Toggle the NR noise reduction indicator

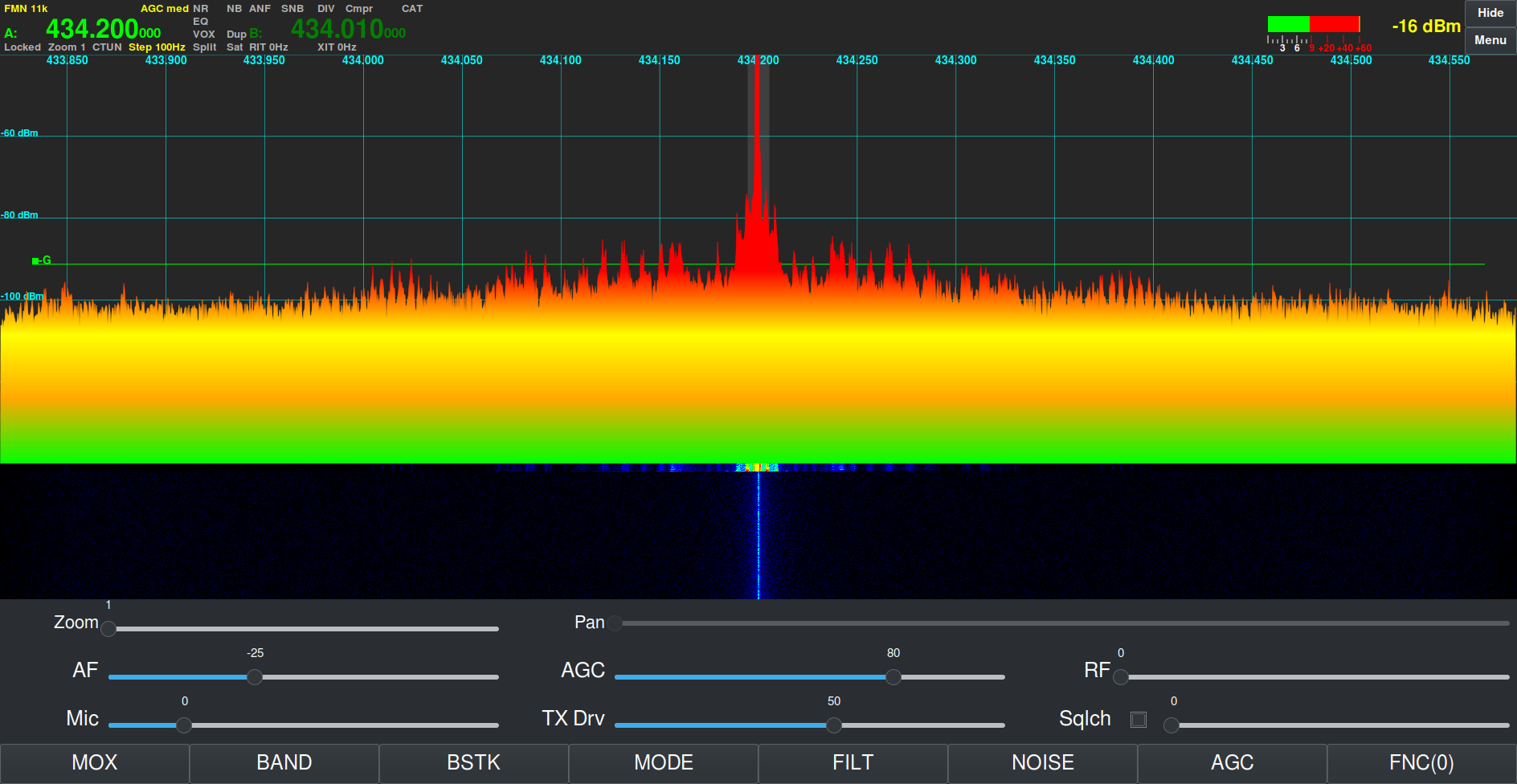[201, 9]
